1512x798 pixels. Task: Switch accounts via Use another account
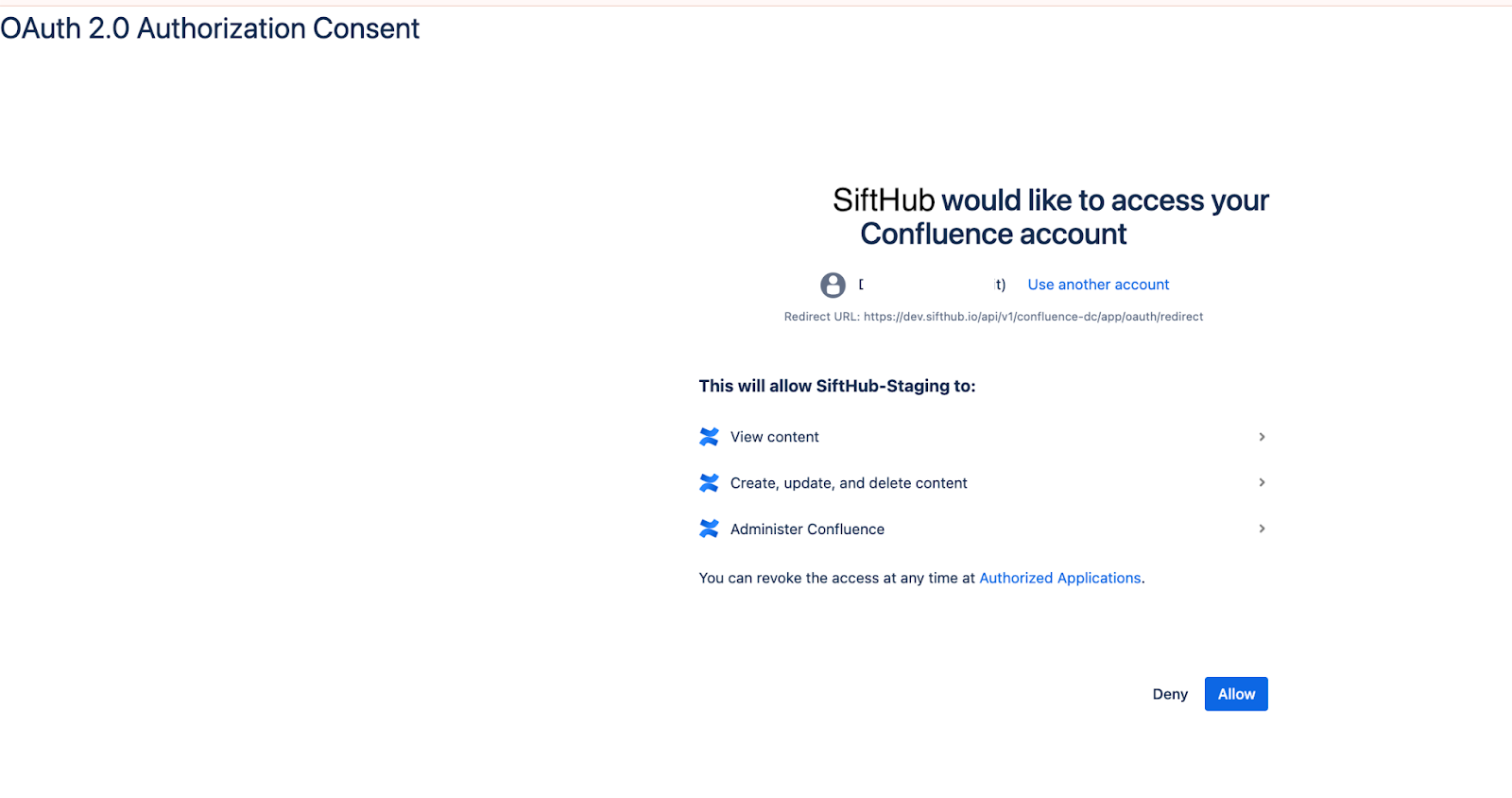pos(1098,285)
